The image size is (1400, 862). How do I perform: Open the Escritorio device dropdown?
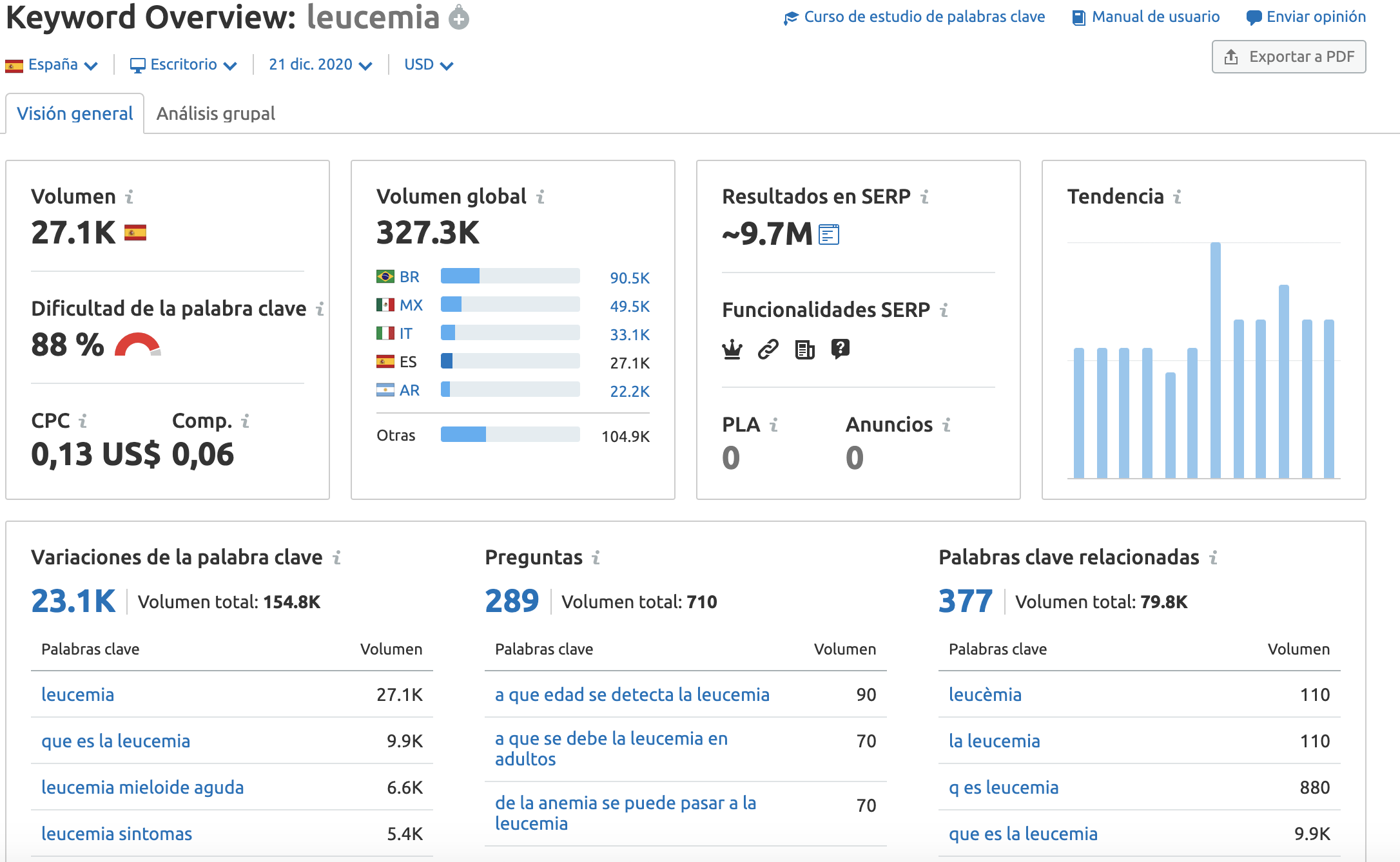(x=184, y=64)
